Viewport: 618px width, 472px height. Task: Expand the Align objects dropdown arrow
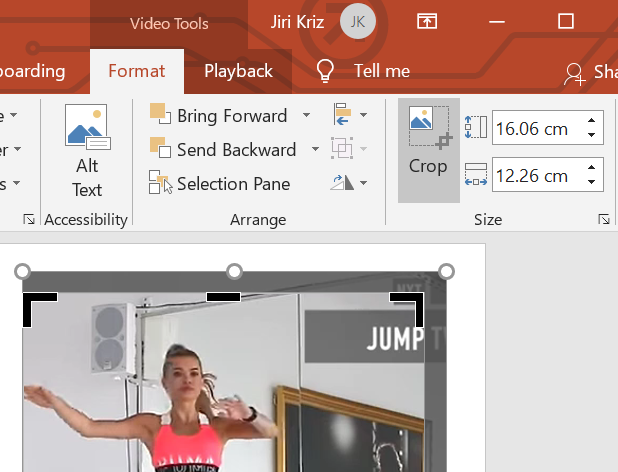364,115
